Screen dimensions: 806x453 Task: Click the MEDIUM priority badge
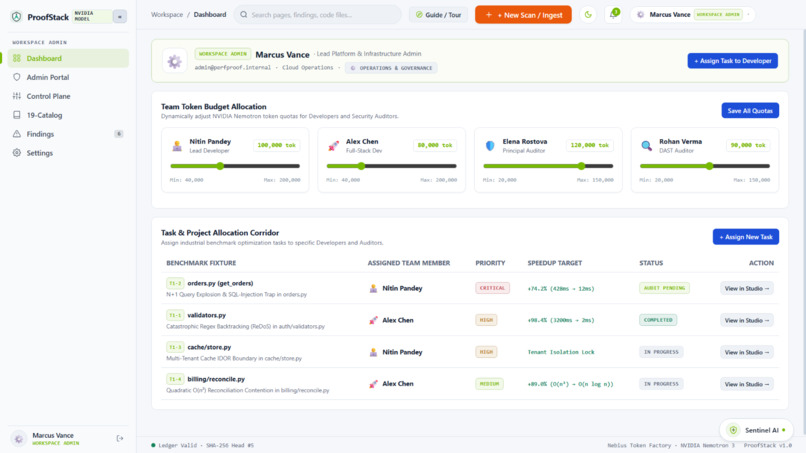point(489,384)
